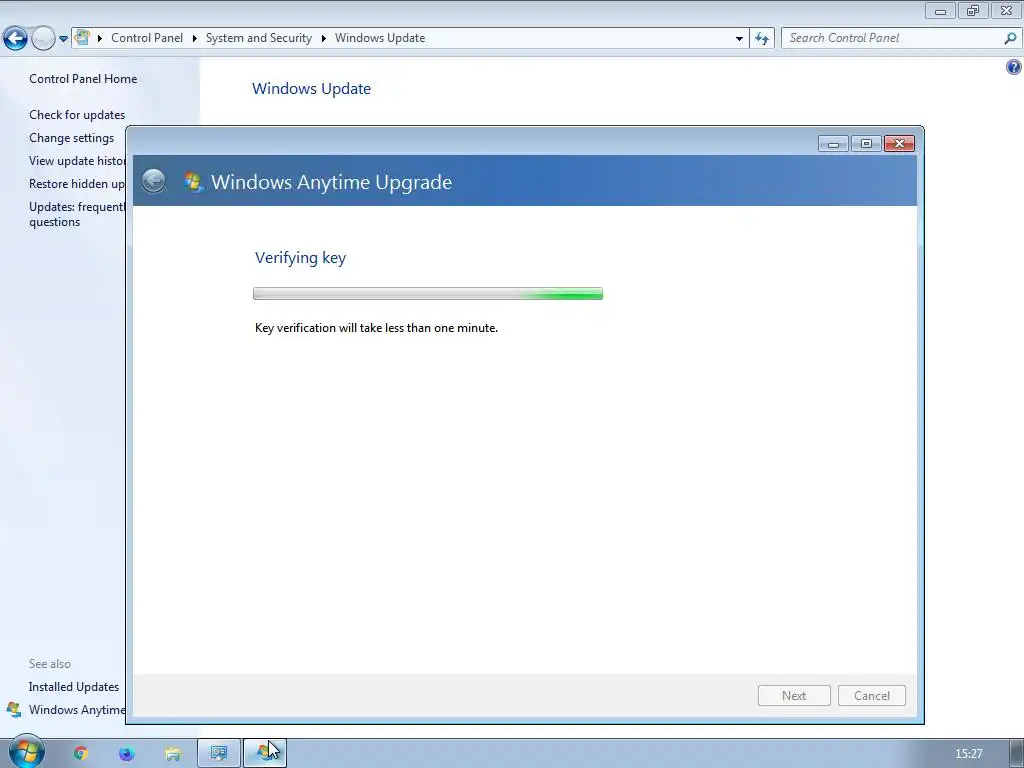The height and width of the screenshot is (768, 1024).
Task: Maximize the Anytime Upgrade window
Action: [866, 144]
